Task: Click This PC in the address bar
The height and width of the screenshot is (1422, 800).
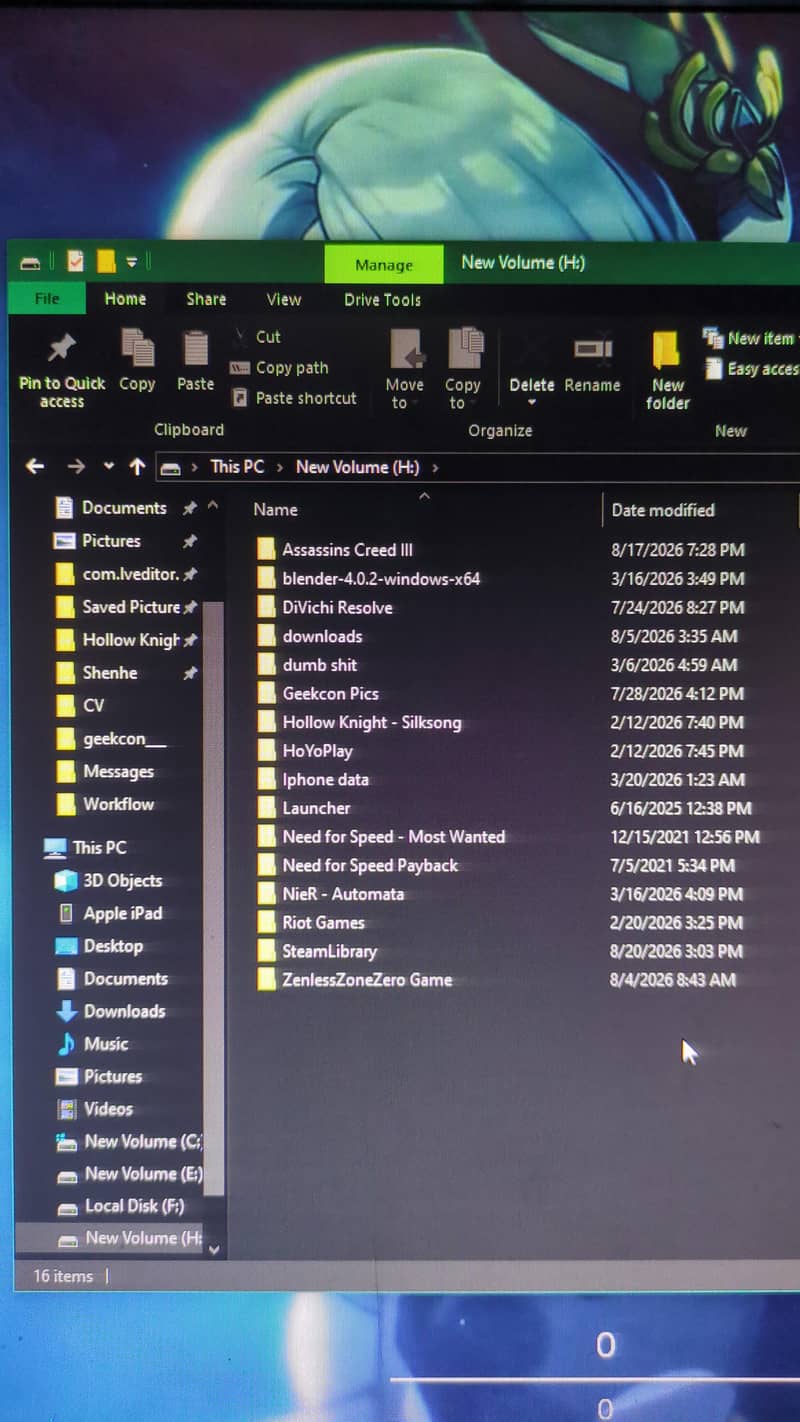Action: (237, 466)
